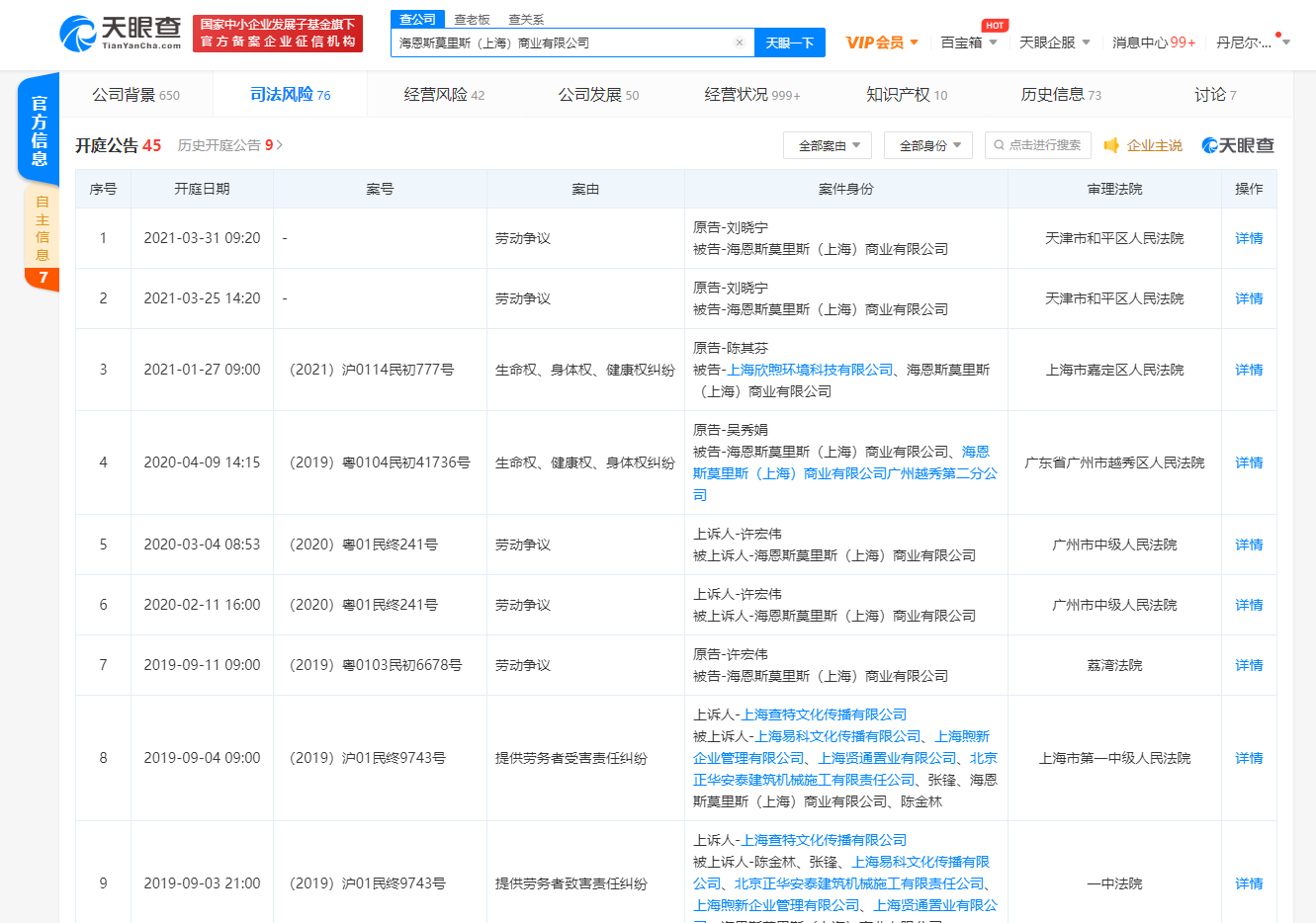Open 历史开庭公告 9 link

pos(229,145)
